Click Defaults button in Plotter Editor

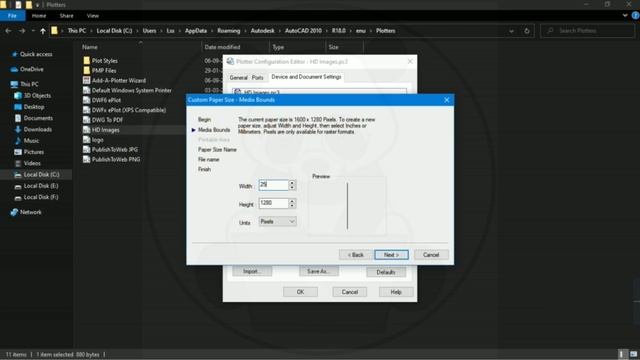tap(386, 272)
